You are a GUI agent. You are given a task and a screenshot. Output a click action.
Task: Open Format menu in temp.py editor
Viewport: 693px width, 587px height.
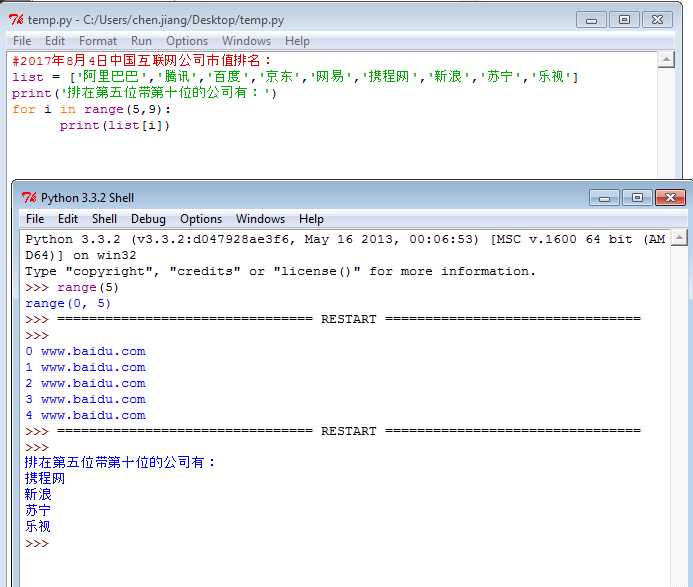coord(98,41)
